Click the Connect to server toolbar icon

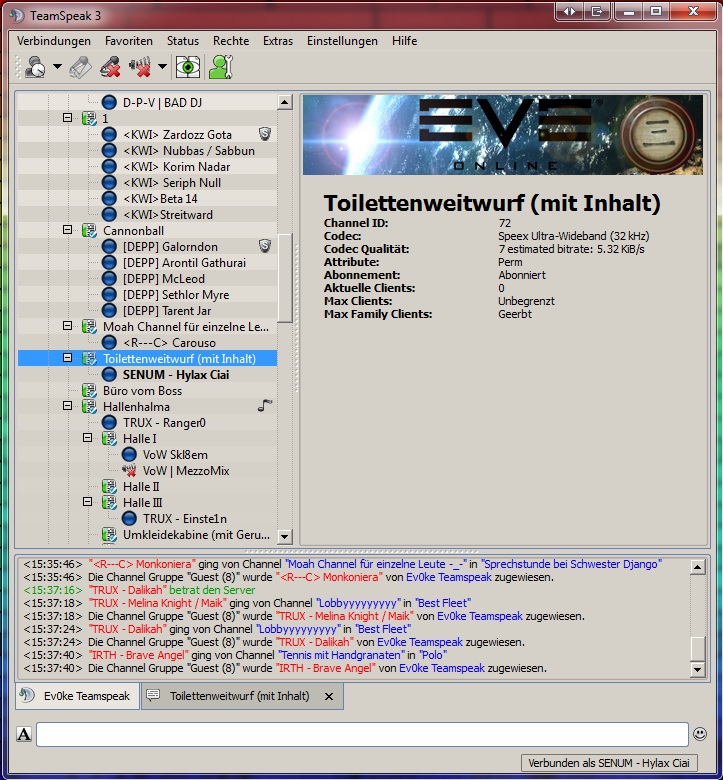point(35,67)
